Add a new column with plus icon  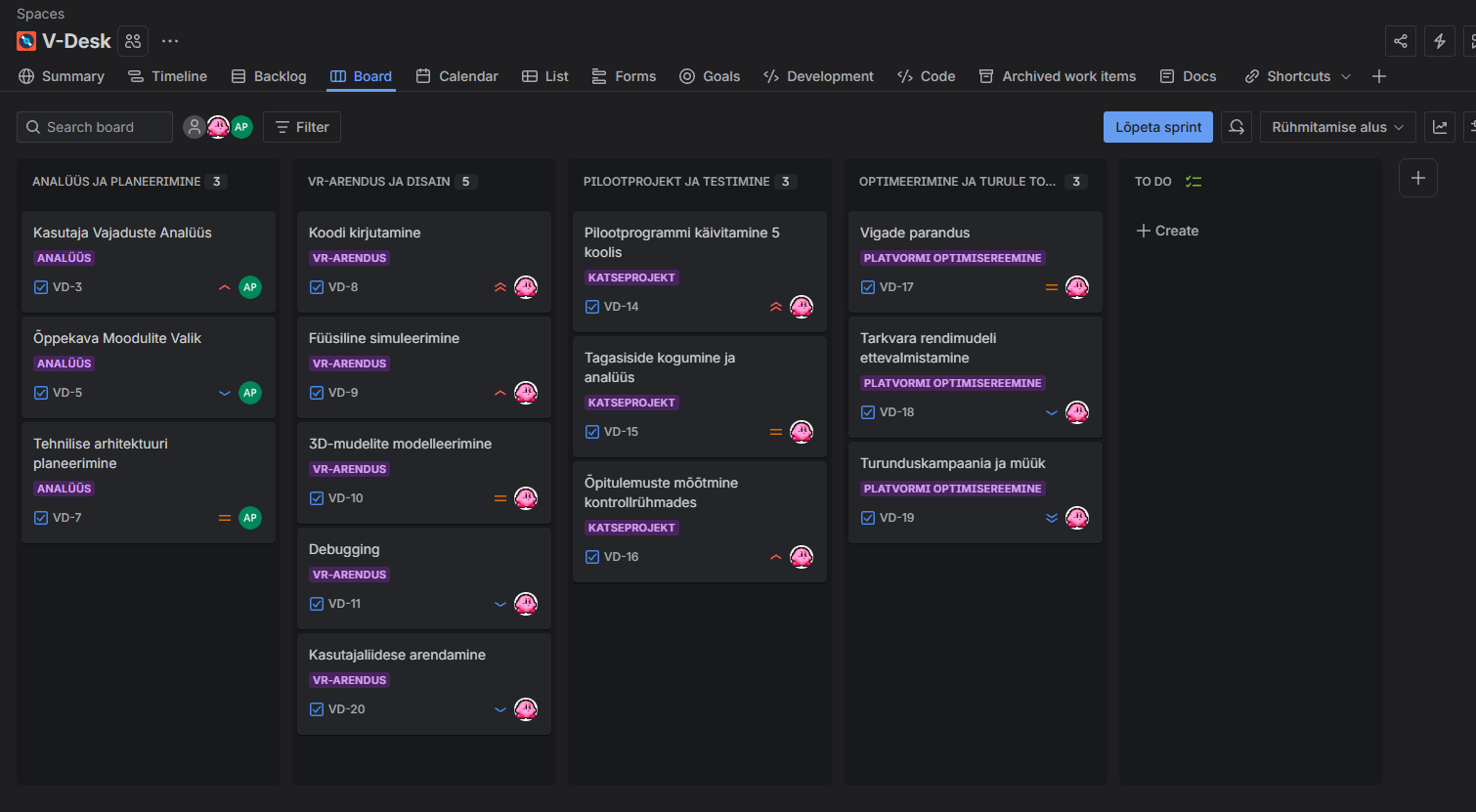tap(1418, 178)
